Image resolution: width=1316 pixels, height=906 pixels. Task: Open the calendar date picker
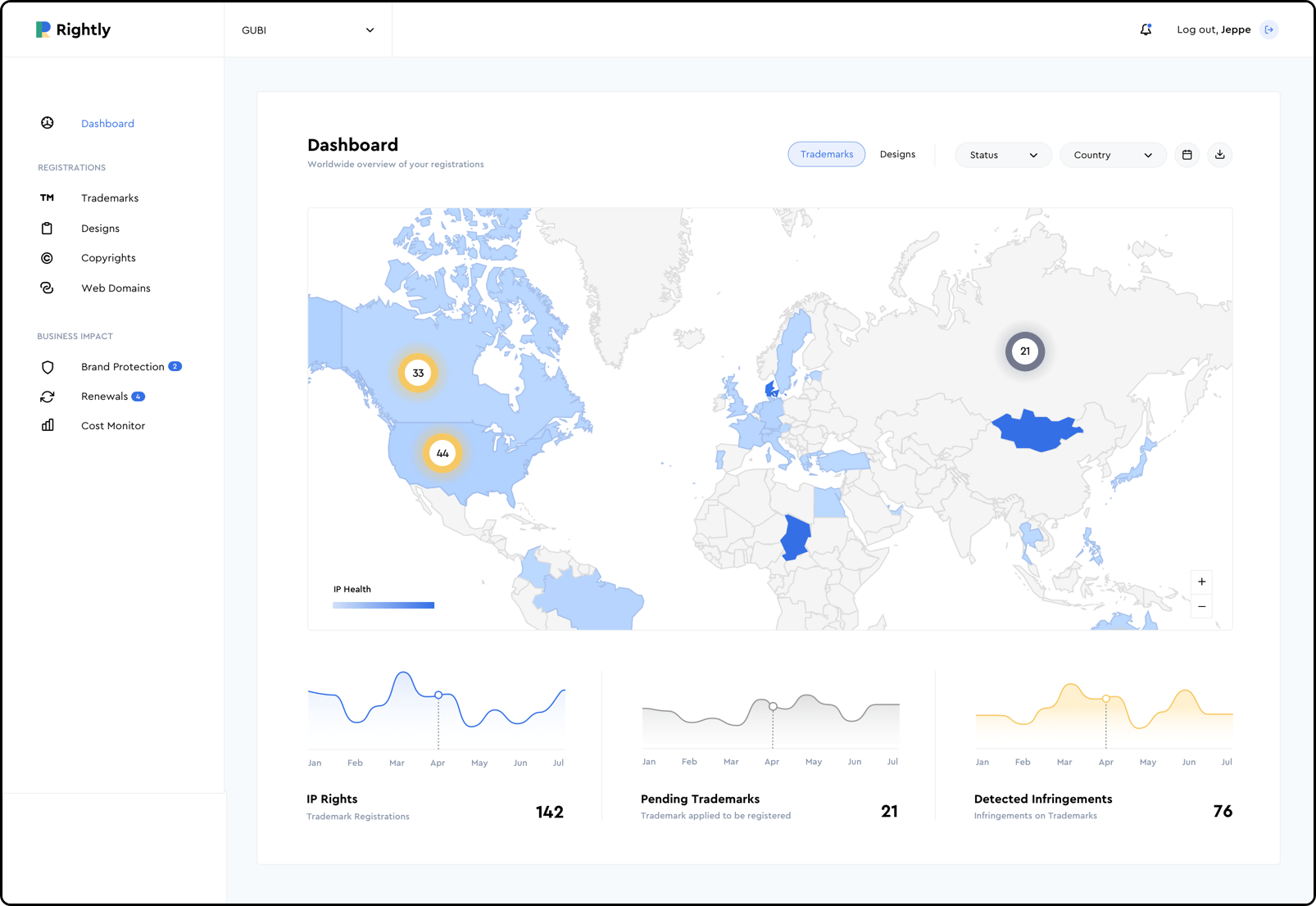tap(1187, 155)
